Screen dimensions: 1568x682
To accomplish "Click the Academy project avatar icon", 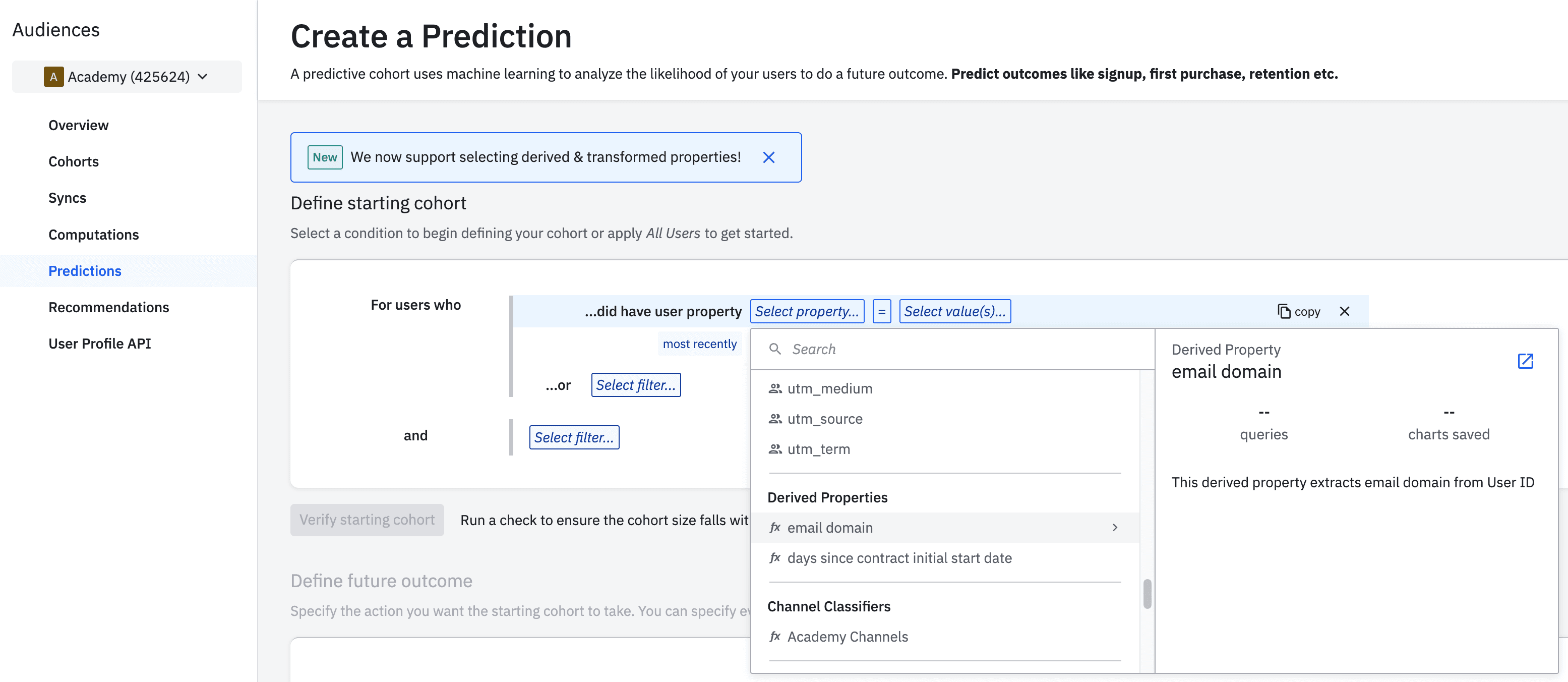I will point(53,77).
